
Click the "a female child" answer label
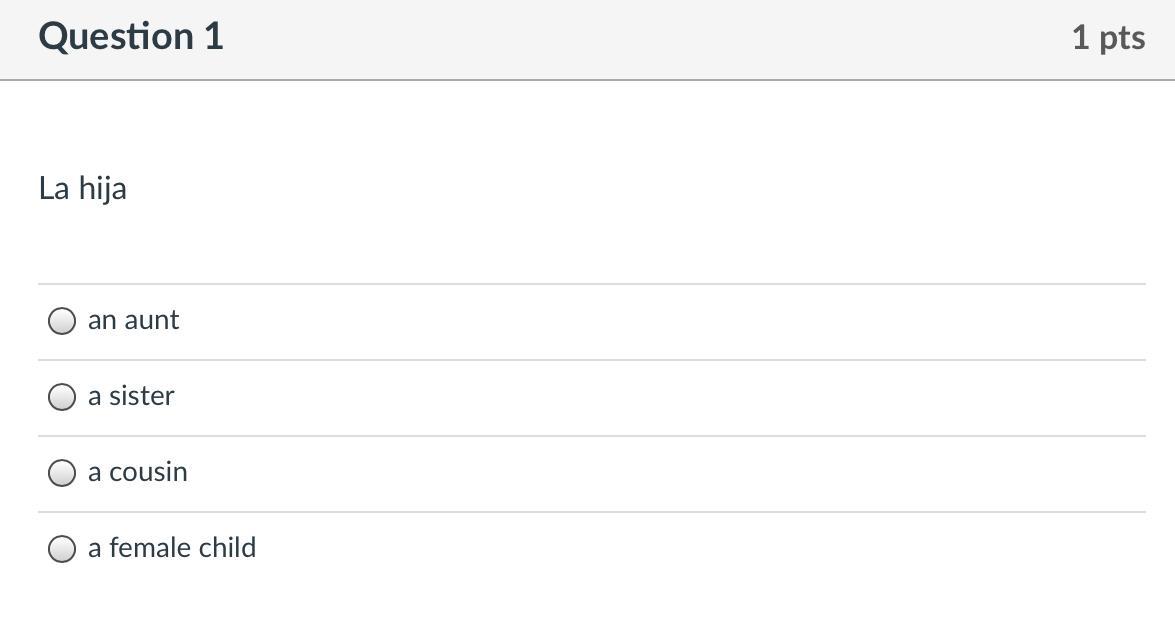(x=172, y=548)
